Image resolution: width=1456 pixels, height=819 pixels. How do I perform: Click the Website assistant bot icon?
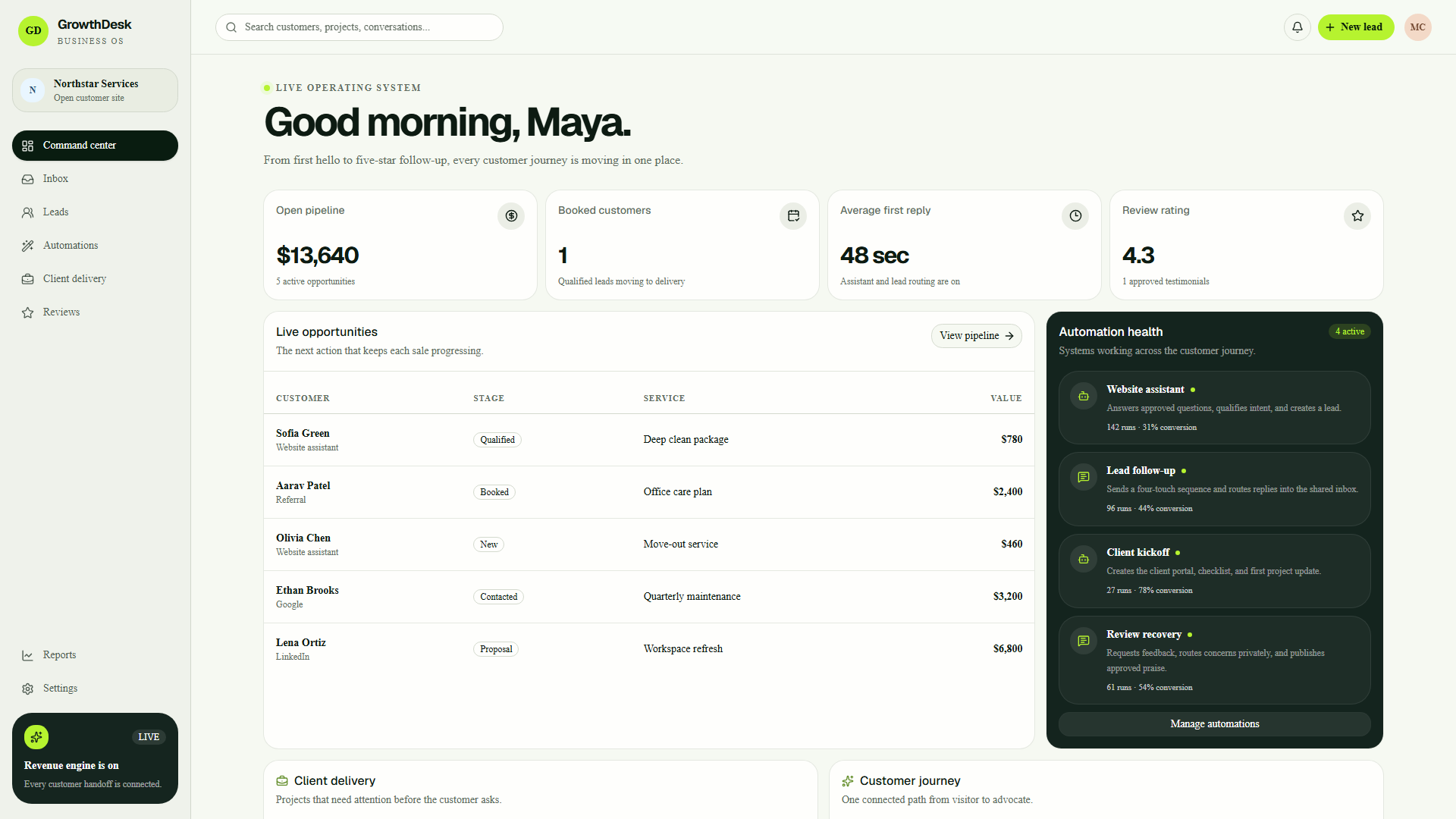coord(1084,396)
